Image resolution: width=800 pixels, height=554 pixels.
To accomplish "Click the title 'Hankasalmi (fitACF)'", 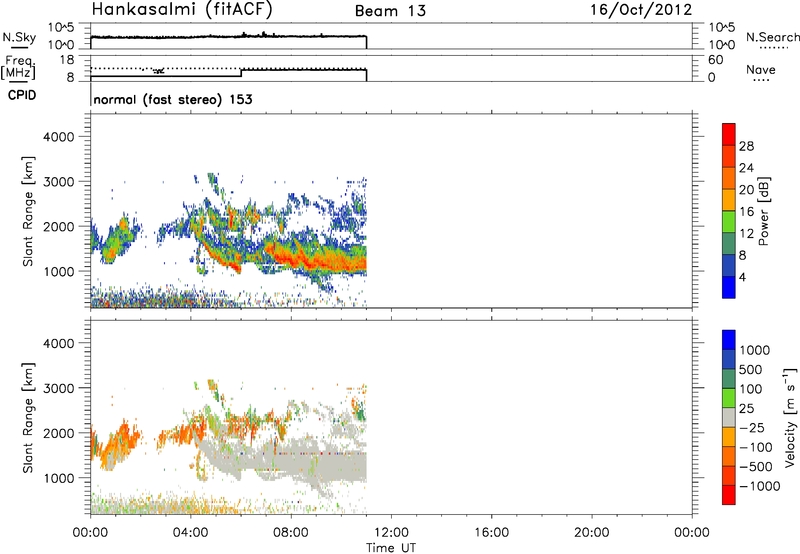I will coord(182,9).
